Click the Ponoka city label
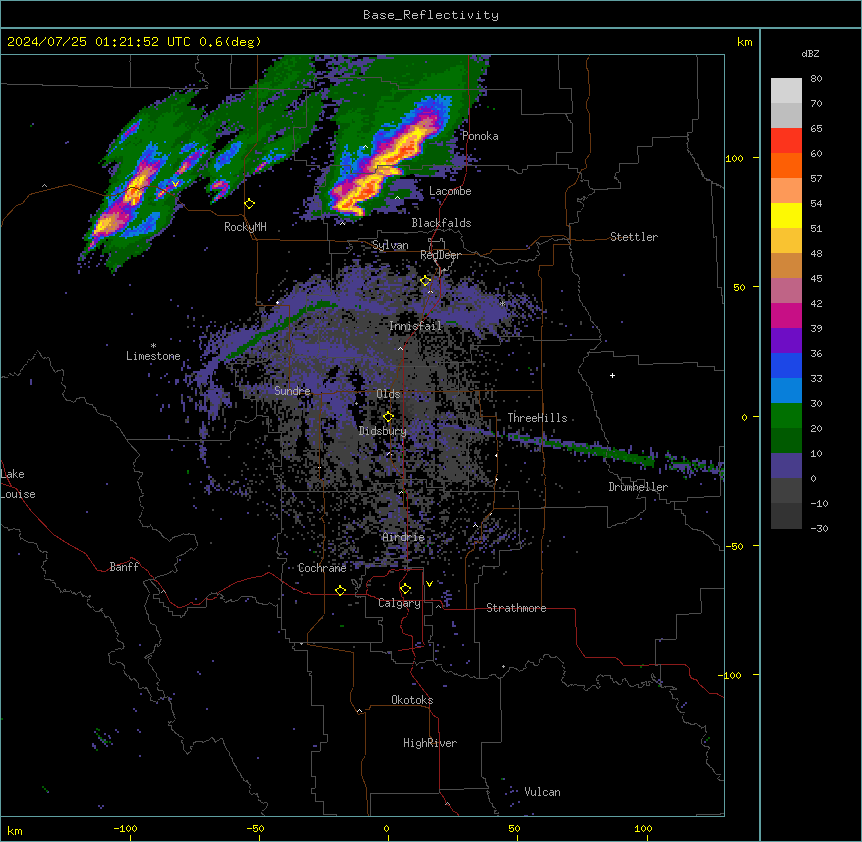Image resolution: width=862 pixels, height=842 pixels. pos(480,136)
